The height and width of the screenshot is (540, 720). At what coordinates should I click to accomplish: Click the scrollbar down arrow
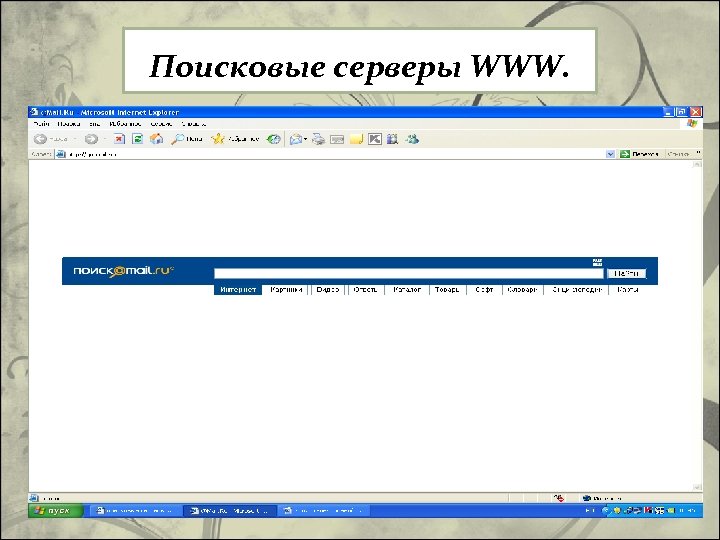pyautogui.click(x=697, y=487)
